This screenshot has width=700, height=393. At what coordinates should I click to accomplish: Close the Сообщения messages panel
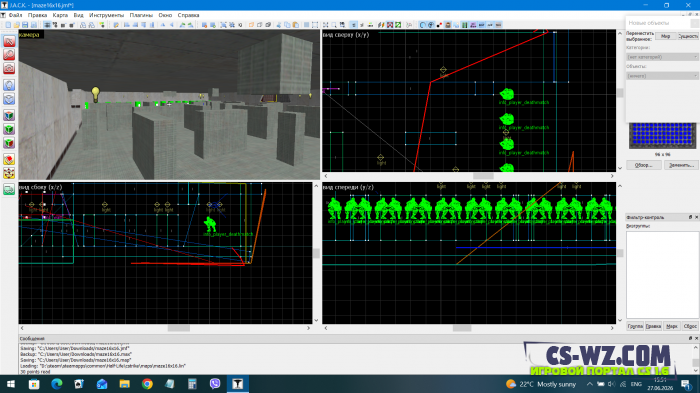696,339
